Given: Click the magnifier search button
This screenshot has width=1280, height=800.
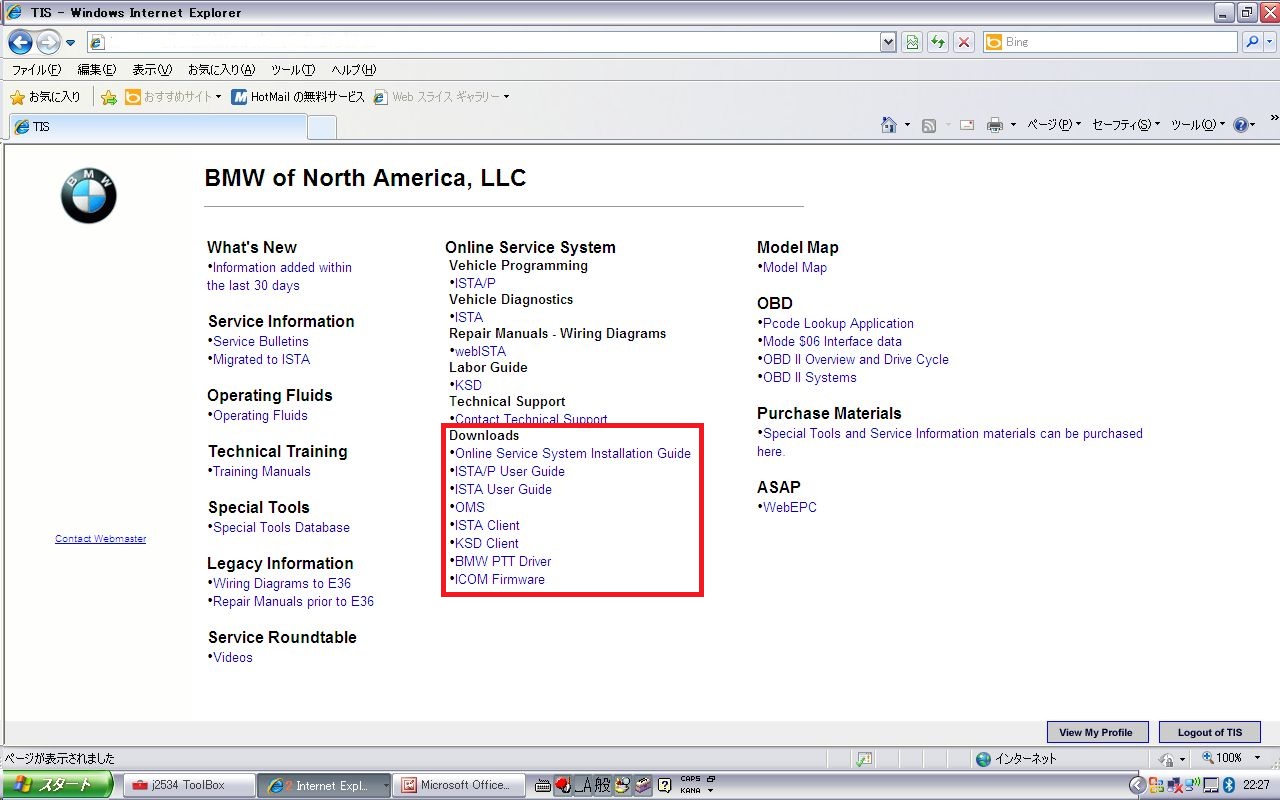Looking at the screenshot, I should coord(1251,42).
